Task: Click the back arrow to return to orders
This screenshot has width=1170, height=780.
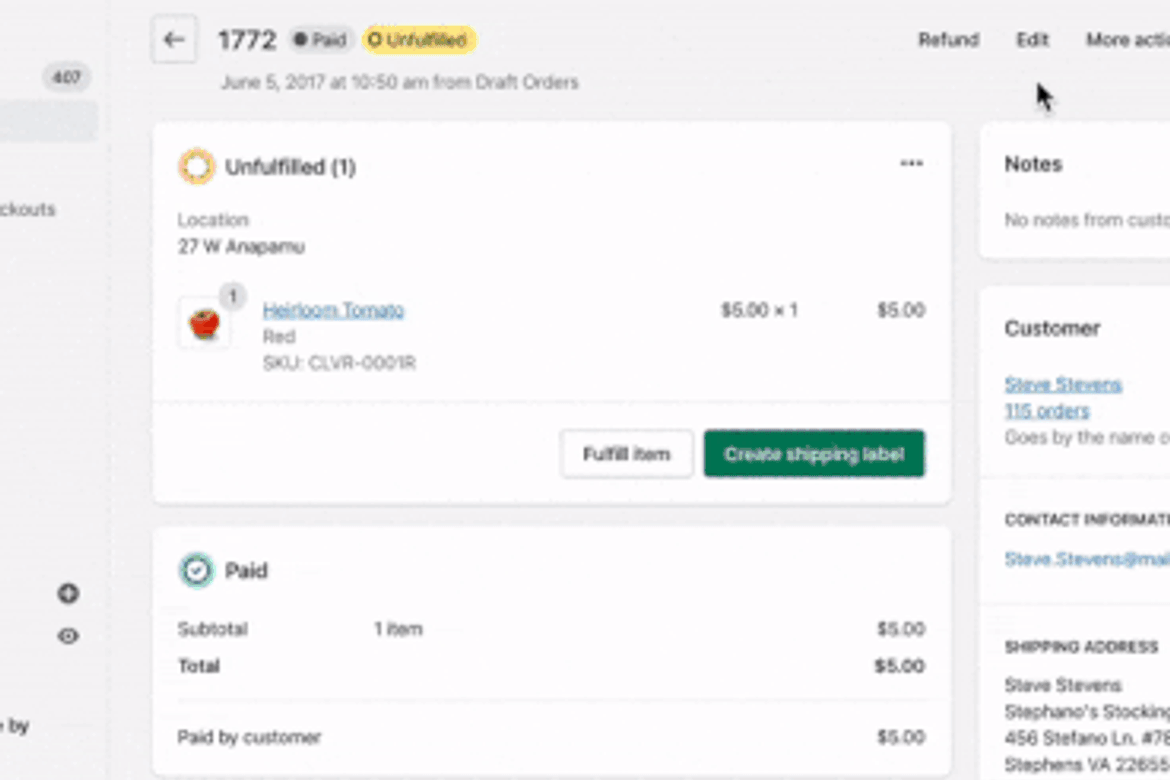Action: pyautogui.click(x=174, y=39)
